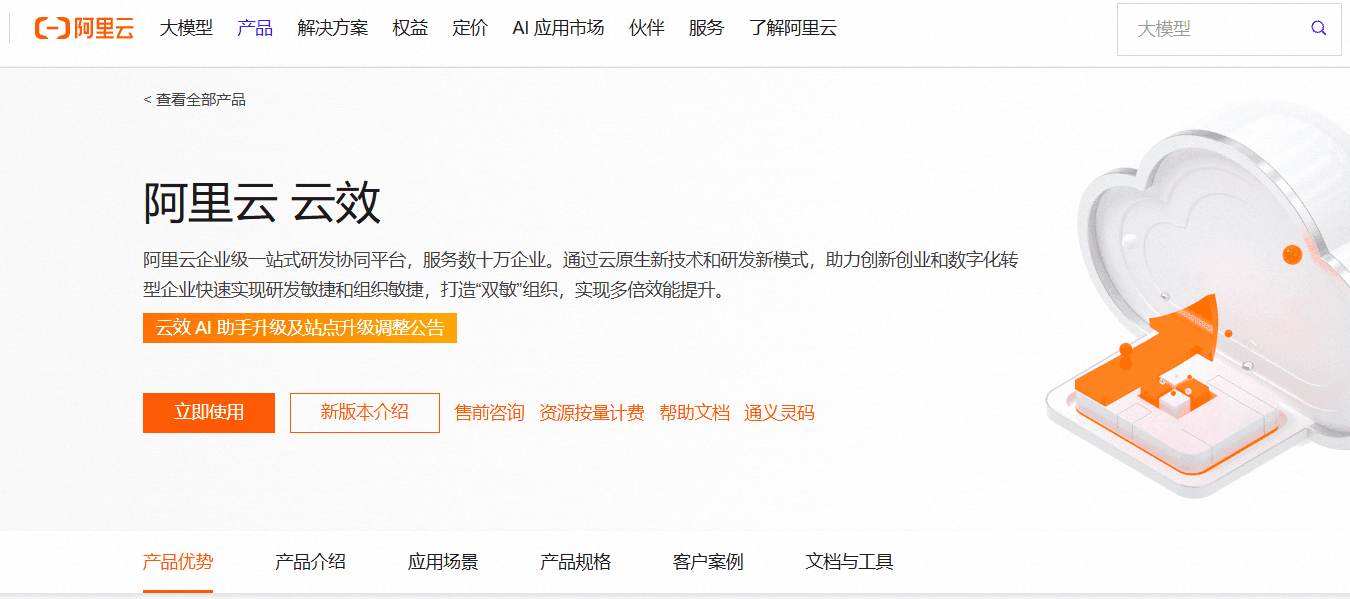Select the 产品优势 tab
1350x599 pixels.
(x=178, y=562)
